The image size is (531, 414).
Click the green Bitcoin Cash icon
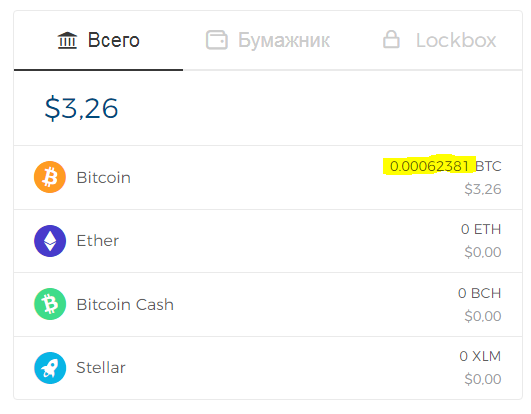coord(50,304)
